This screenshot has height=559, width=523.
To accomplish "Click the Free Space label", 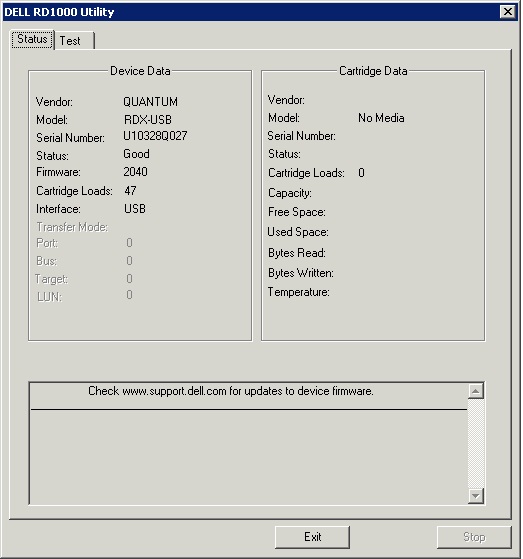I will (x=297, y=212).
